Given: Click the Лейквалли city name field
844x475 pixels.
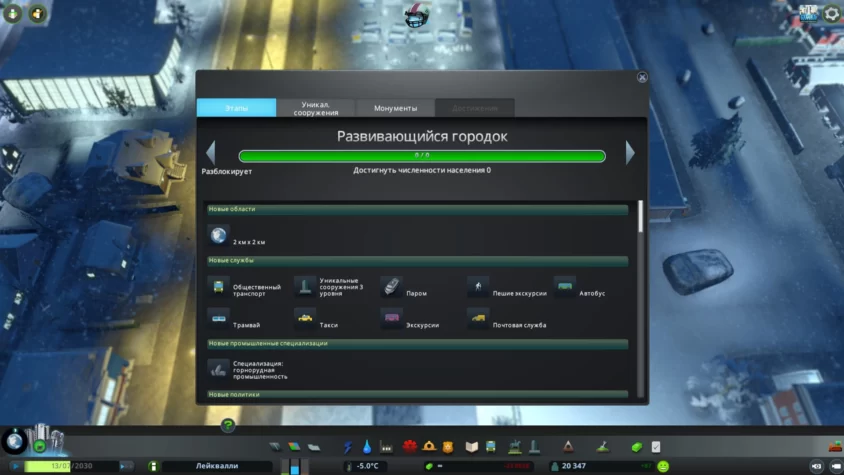Looking at the screenshot, I should (217, 466).
